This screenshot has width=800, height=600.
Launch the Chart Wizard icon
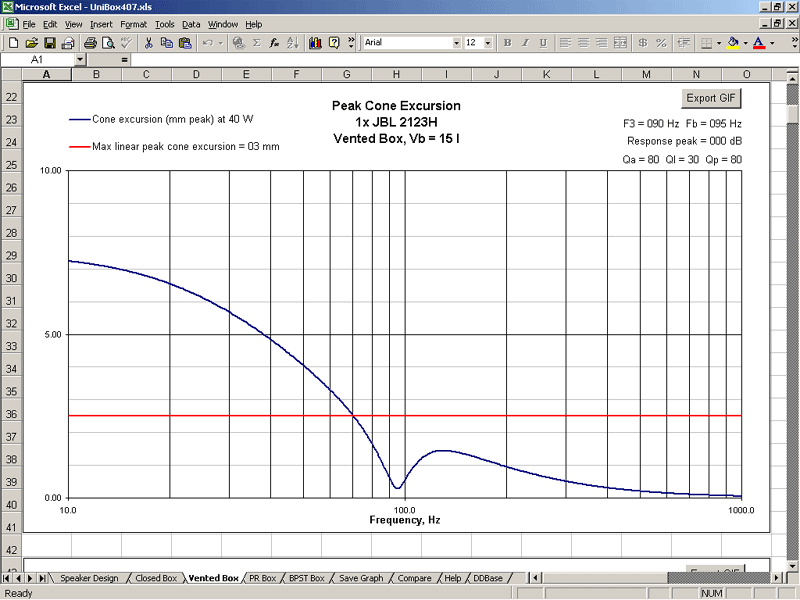click(x=315, y=43)
